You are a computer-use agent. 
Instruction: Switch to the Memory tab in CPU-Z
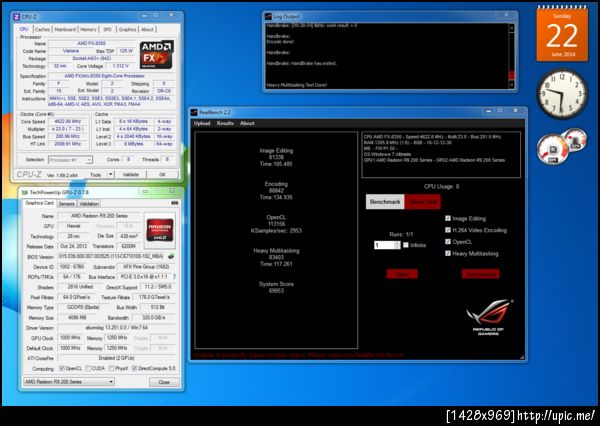pyautogui.click(x=88, y=29)
